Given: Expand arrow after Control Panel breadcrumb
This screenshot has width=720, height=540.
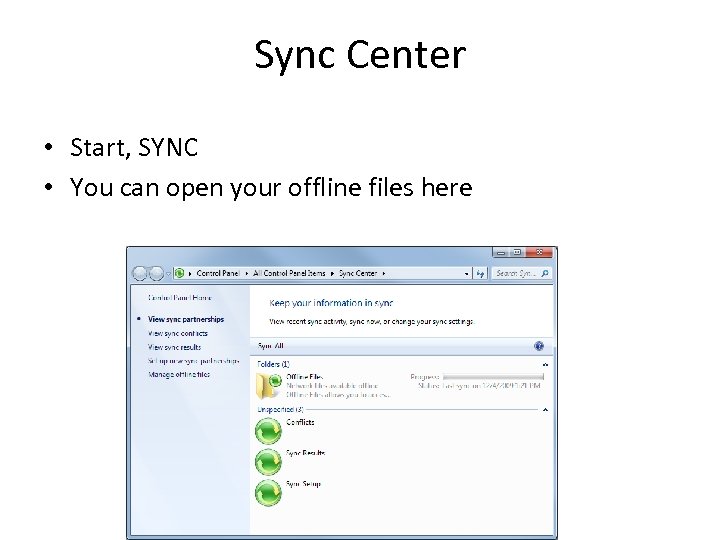Looking at the screenshot, I should click(x=247, y=273).
